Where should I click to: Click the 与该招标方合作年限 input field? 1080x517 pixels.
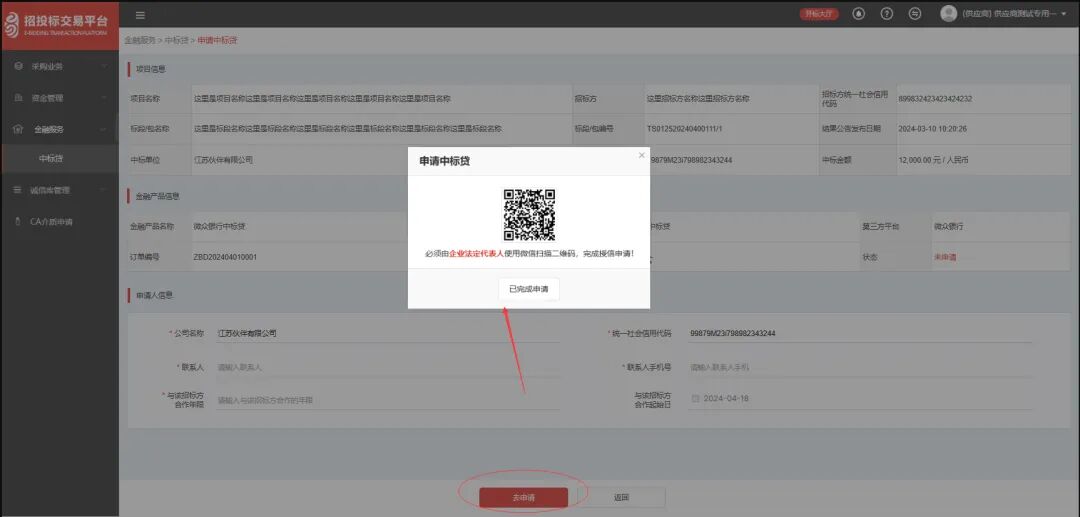pyautogui.click(x=388, y=400)
